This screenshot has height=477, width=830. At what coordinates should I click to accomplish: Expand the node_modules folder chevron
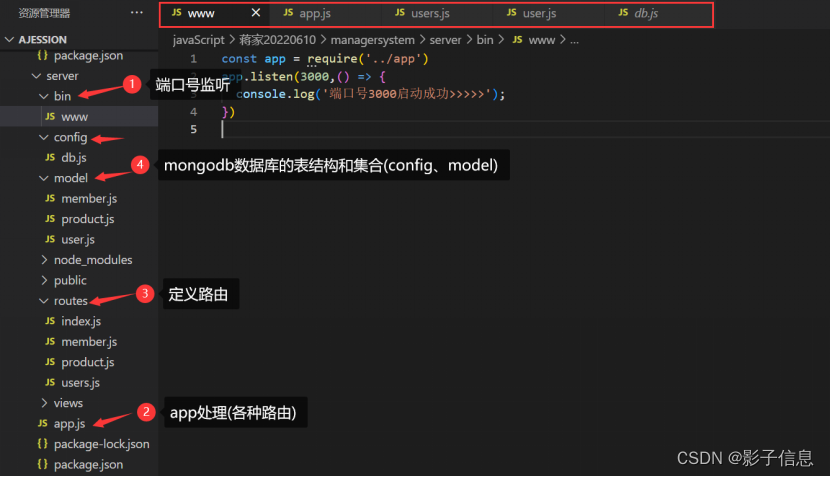tap(44, 260)
